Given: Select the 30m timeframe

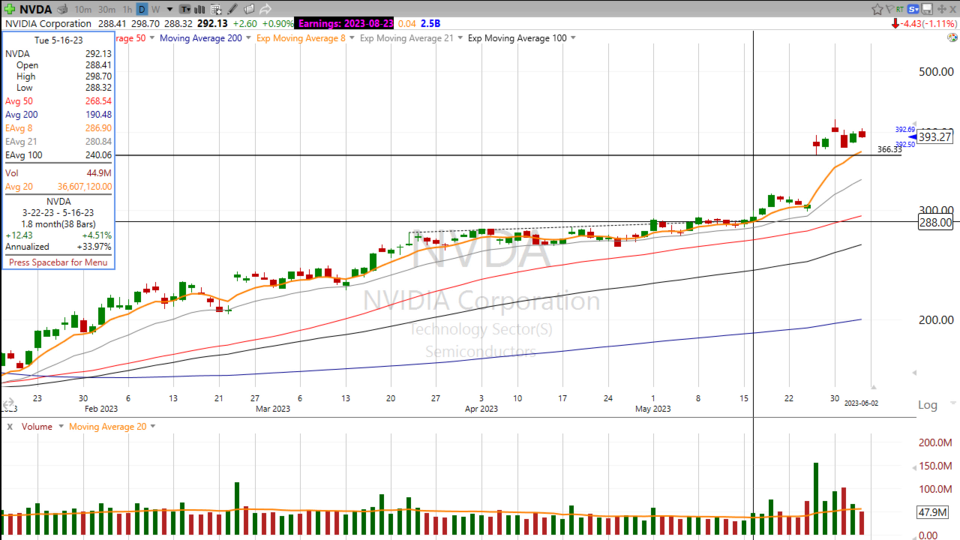Looking at the screenshot, I should tap(107, 9).
